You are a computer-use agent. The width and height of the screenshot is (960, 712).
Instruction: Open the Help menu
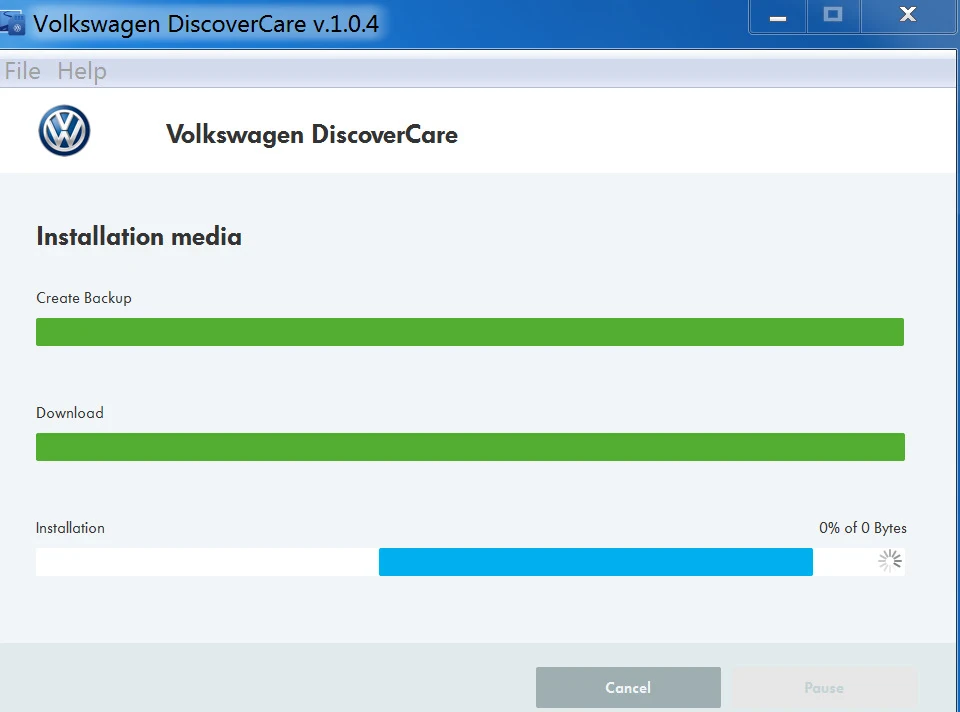(82, 71)
